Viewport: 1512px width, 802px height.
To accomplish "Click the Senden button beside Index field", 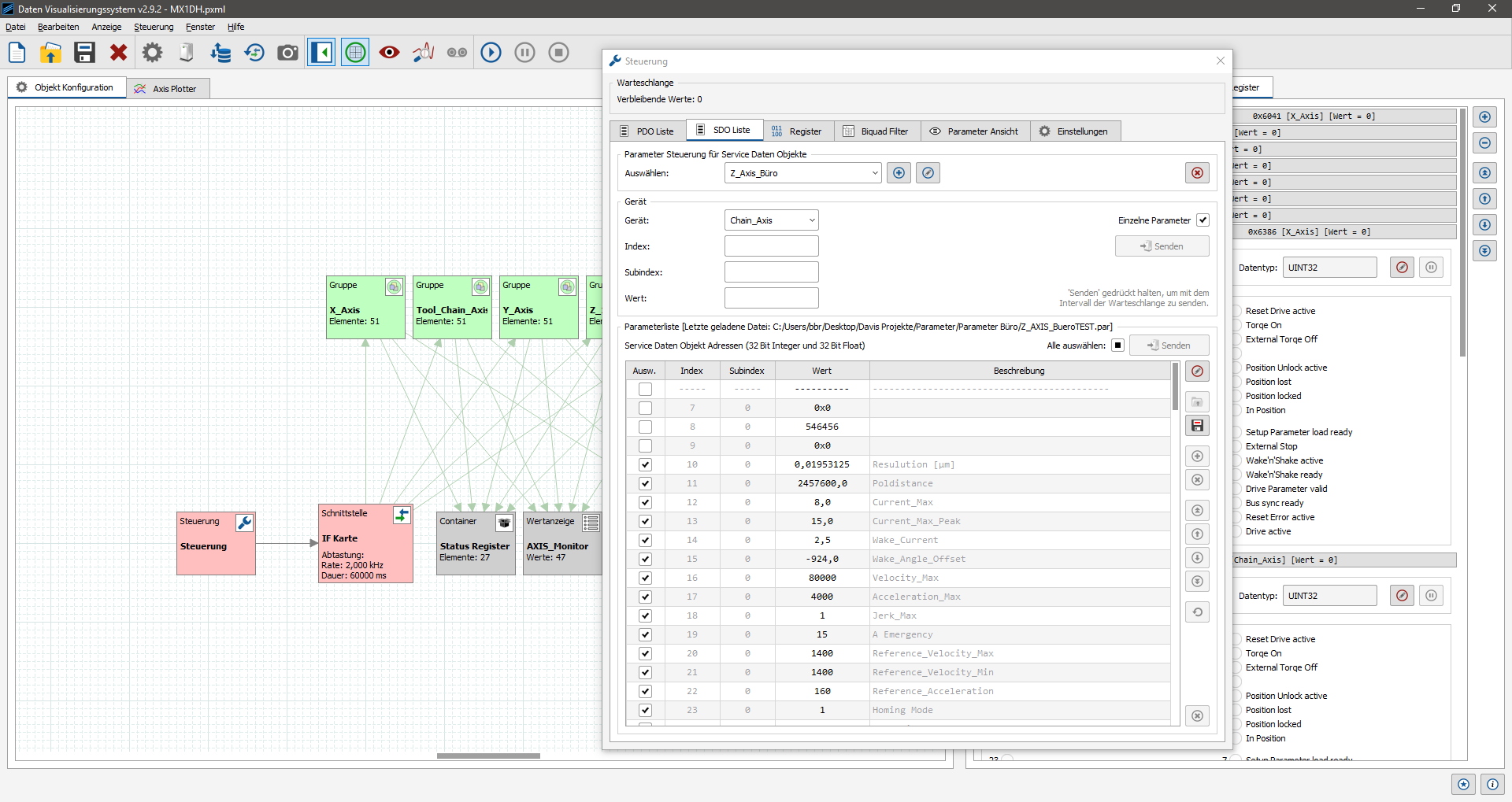I will (x=1162, y=246).
